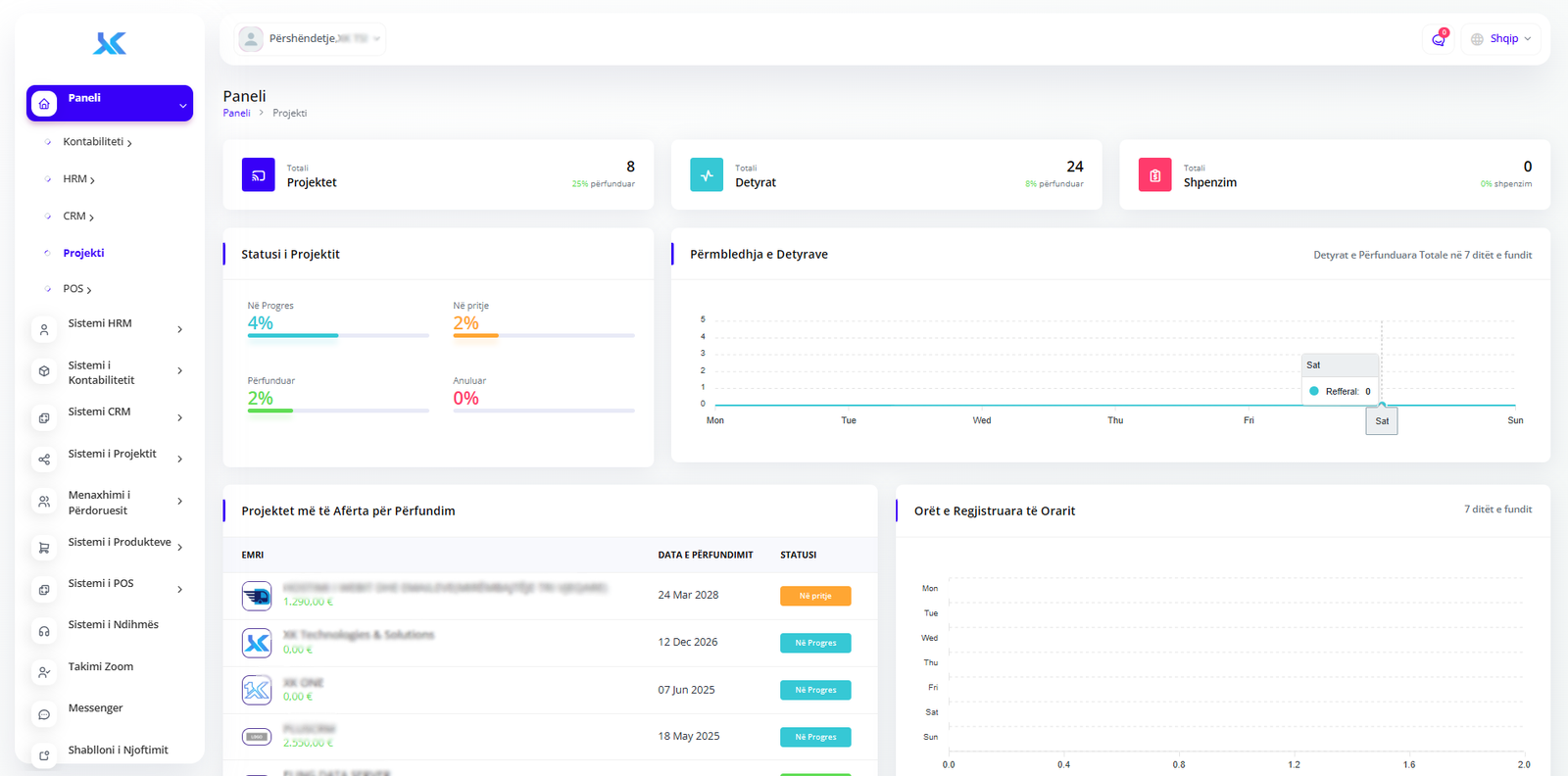Click the Sistemi HRM person icon
The width and height of the screenshot is (1568, 776).
(44, 330)
